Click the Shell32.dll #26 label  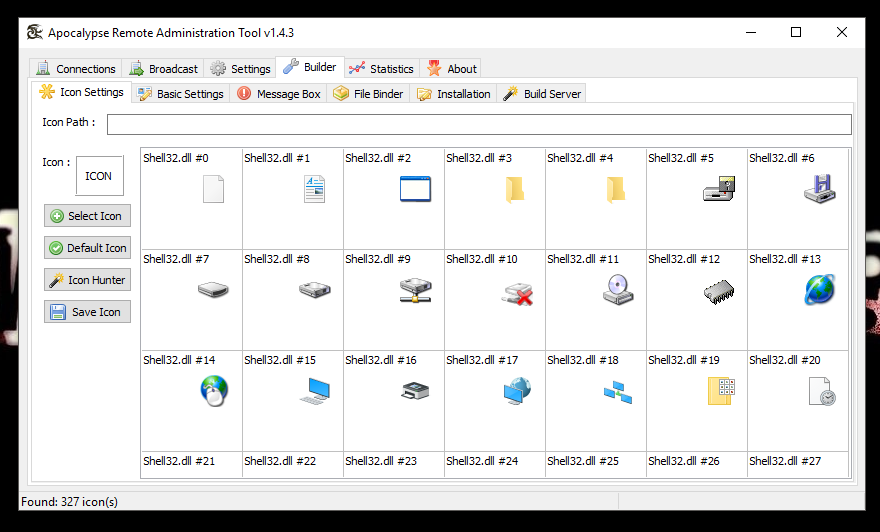(x=684, y=461)
